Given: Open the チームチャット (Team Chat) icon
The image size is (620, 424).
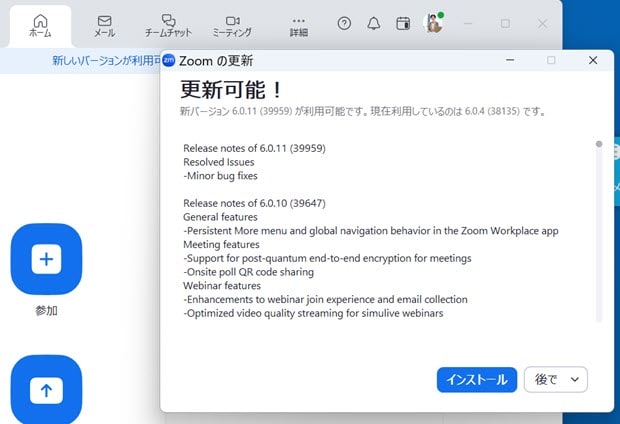Looking at the screenshot, I should (168, 25).
